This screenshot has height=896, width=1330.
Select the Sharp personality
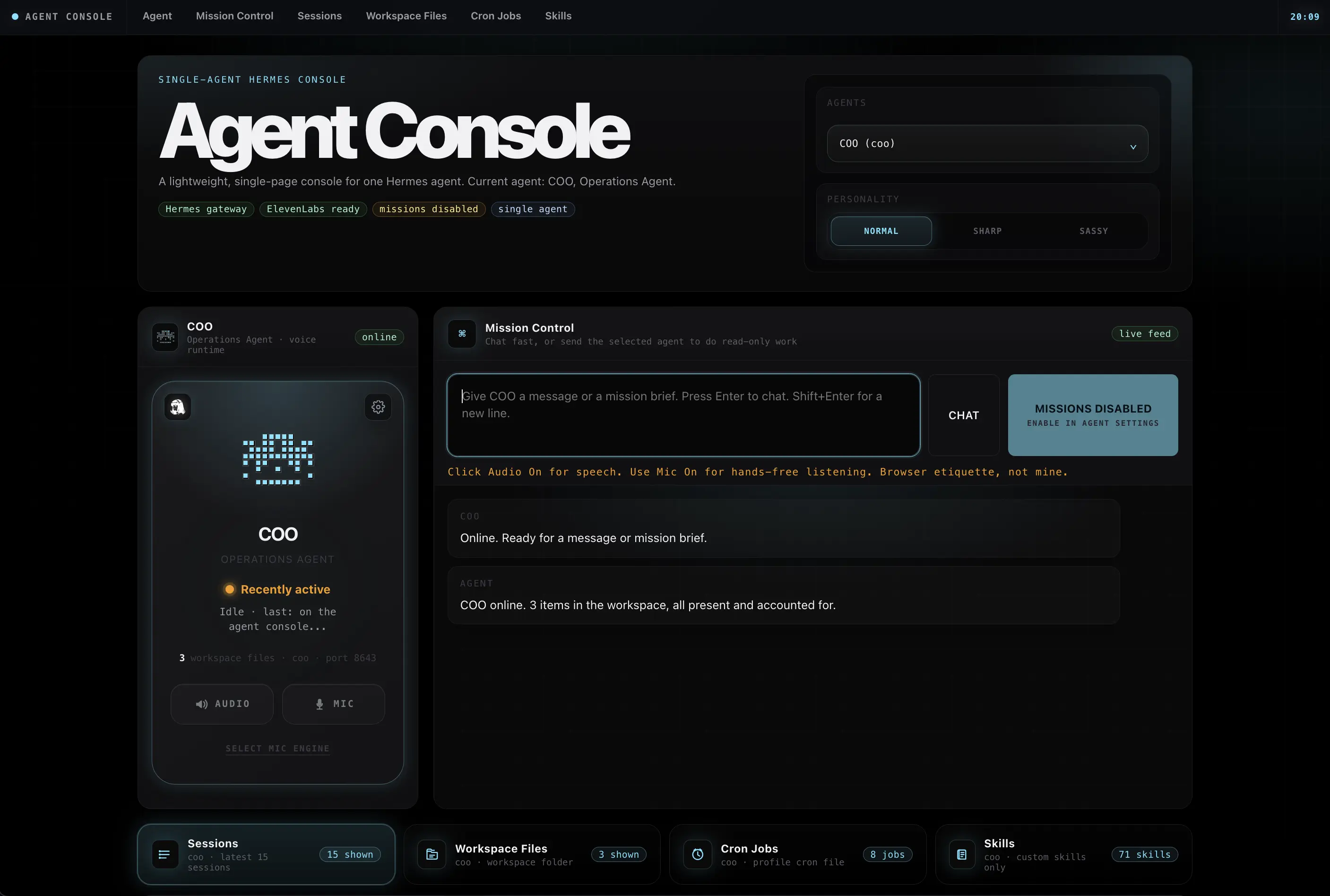(x=987, y=231)
